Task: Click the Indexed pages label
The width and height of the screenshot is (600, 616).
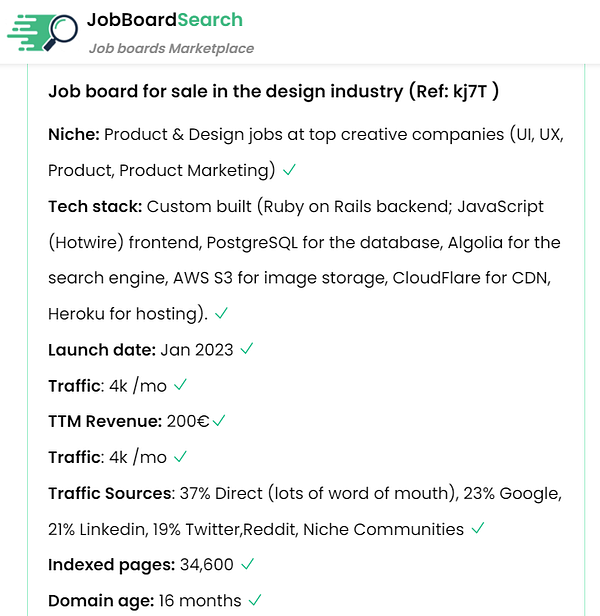Action: [112, 565]
